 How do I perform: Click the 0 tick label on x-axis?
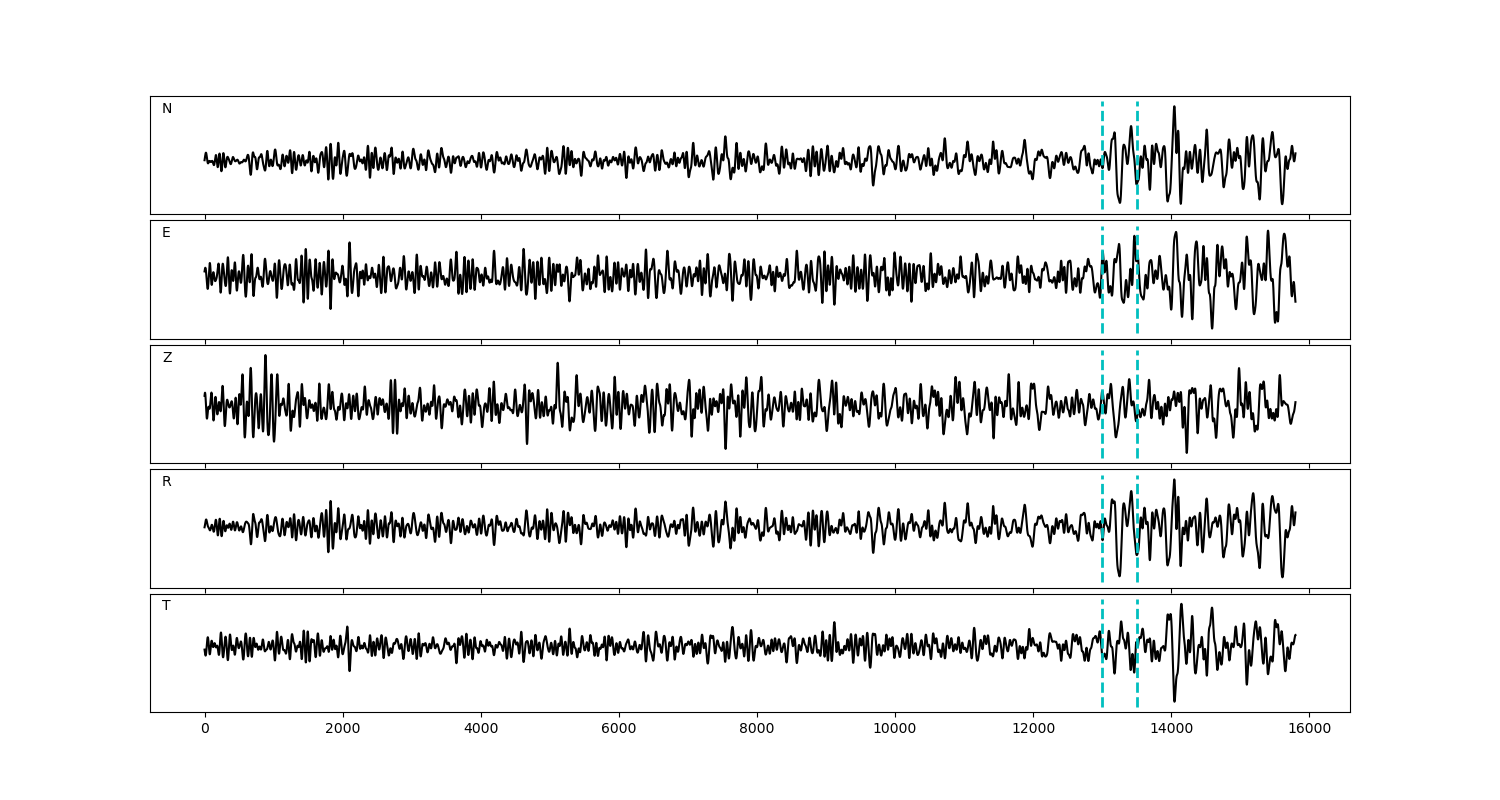point(205,729)
